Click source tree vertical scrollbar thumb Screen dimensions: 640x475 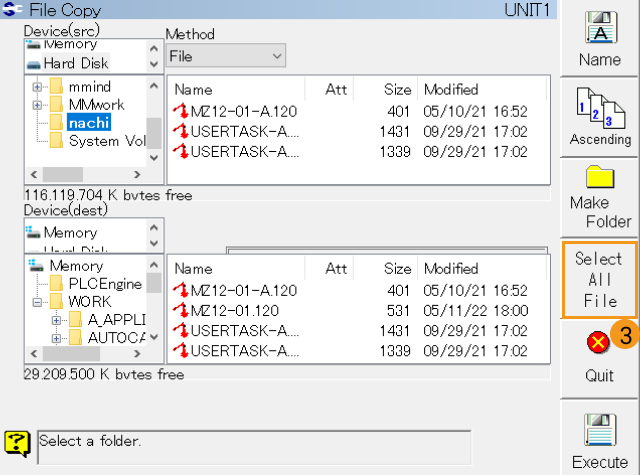tap(154, 133)
